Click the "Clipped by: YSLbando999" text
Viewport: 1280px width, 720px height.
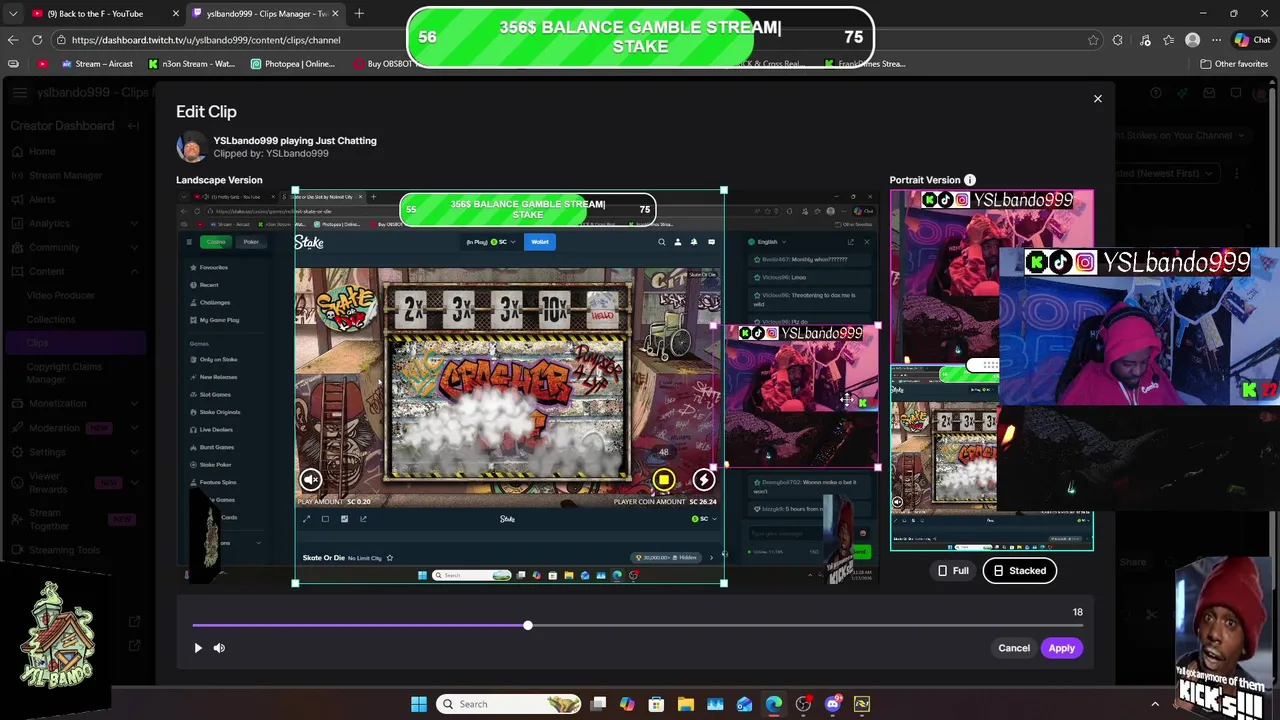coord(271,154)
